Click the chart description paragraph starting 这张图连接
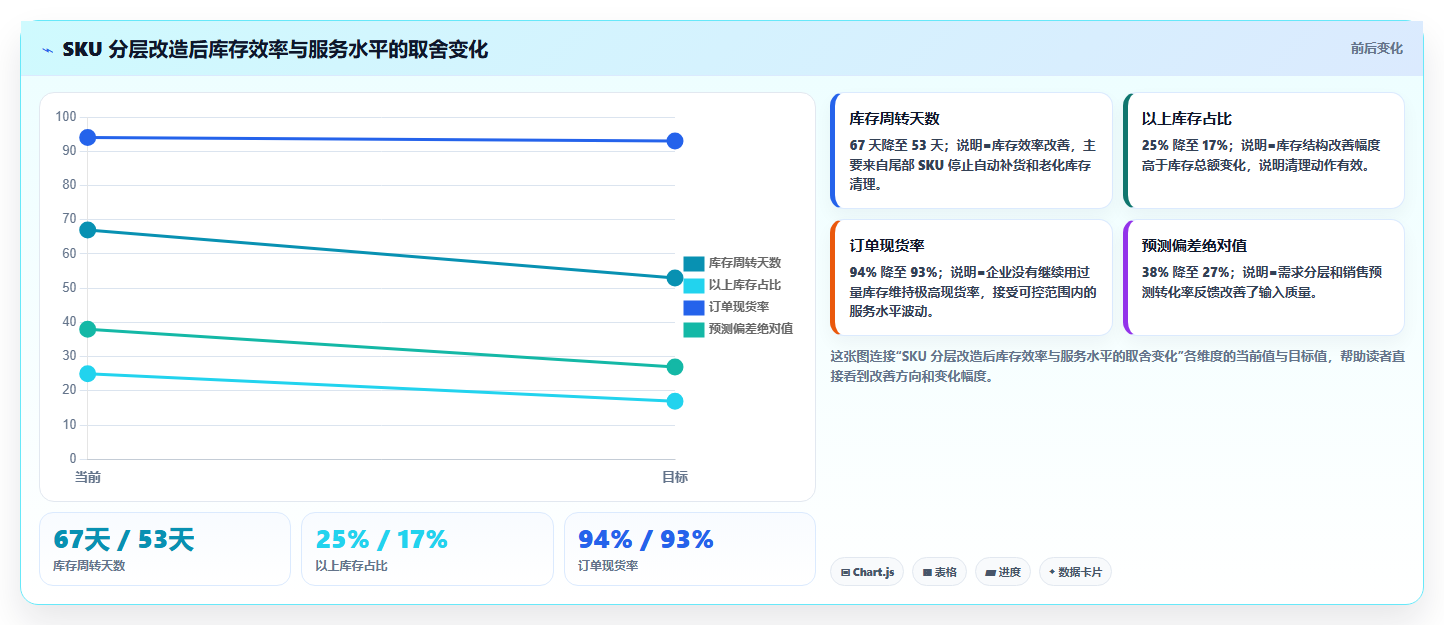This screenshot has width=1444, height=625. 1117,366
